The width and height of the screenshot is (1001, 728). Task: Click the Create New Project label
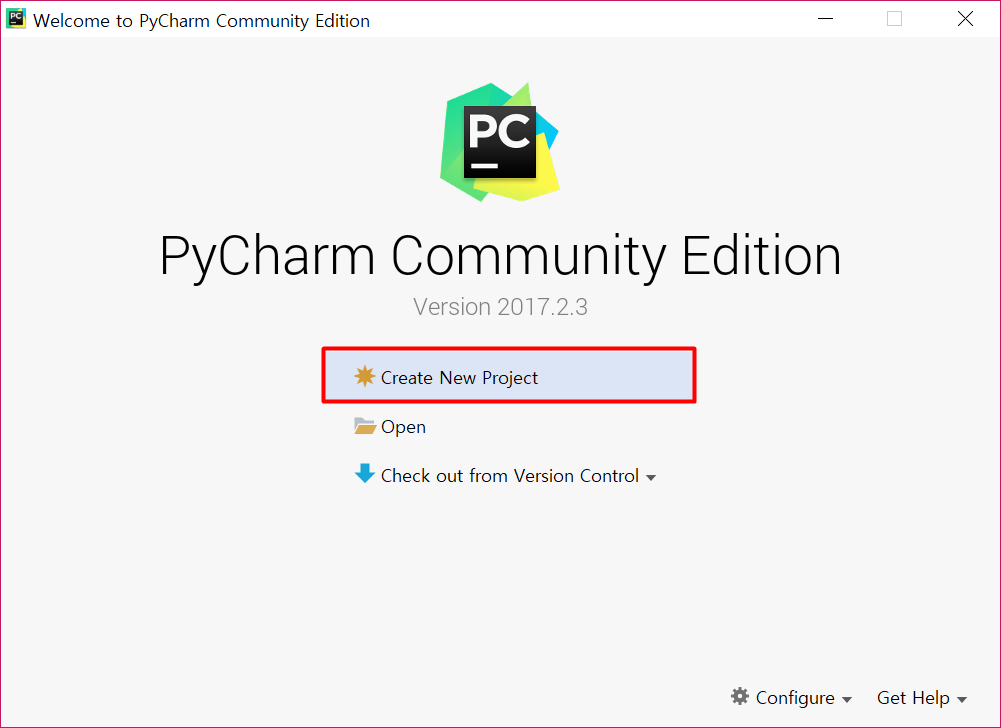459,378
